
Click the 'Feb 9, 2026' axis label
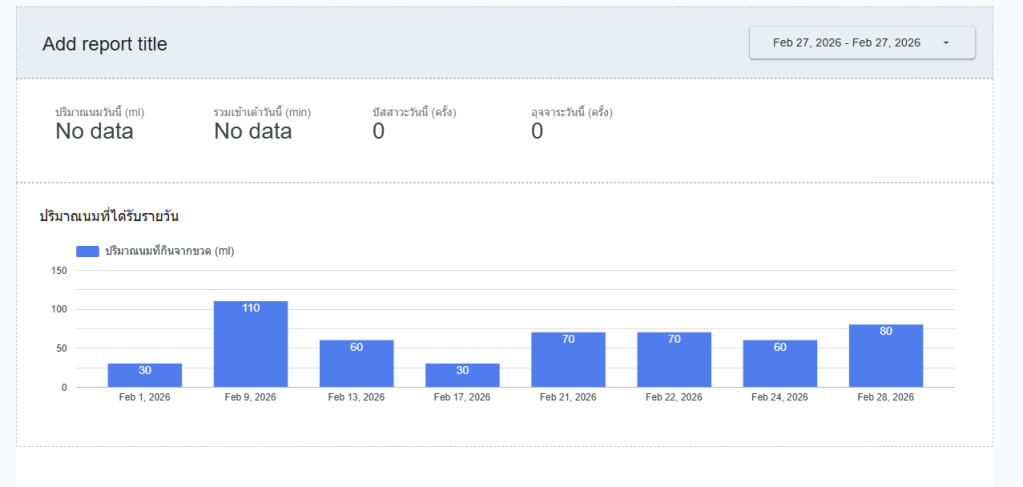pyautogui.click(x=251, y=397)
